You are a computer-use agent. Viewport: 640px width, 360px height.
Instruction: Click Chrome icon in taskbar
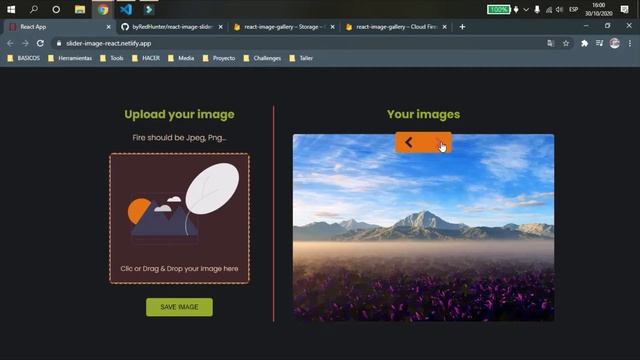tap(103, 9)
